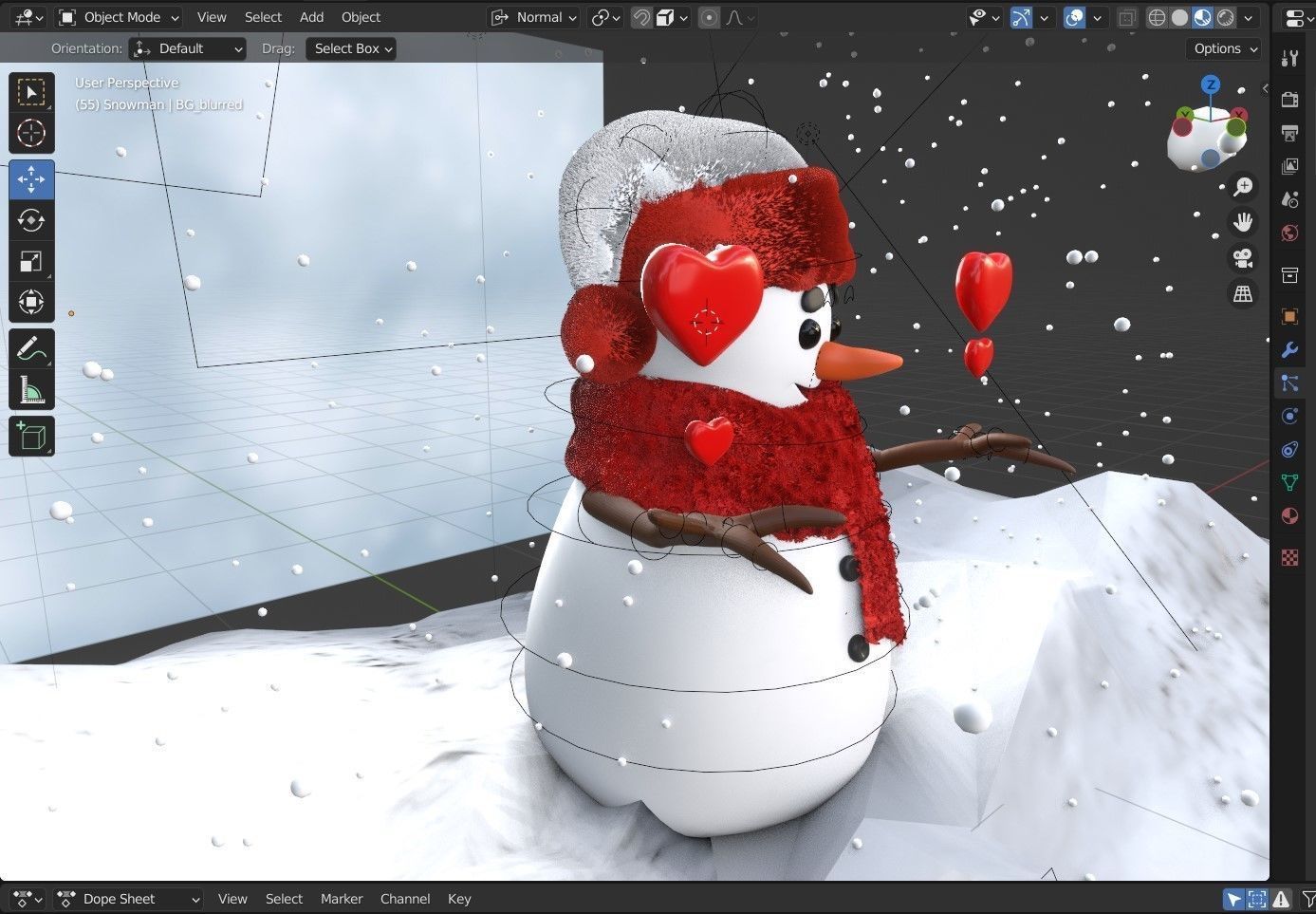Open the gizmo settings dropdown arrow

tap(1045, 17)
